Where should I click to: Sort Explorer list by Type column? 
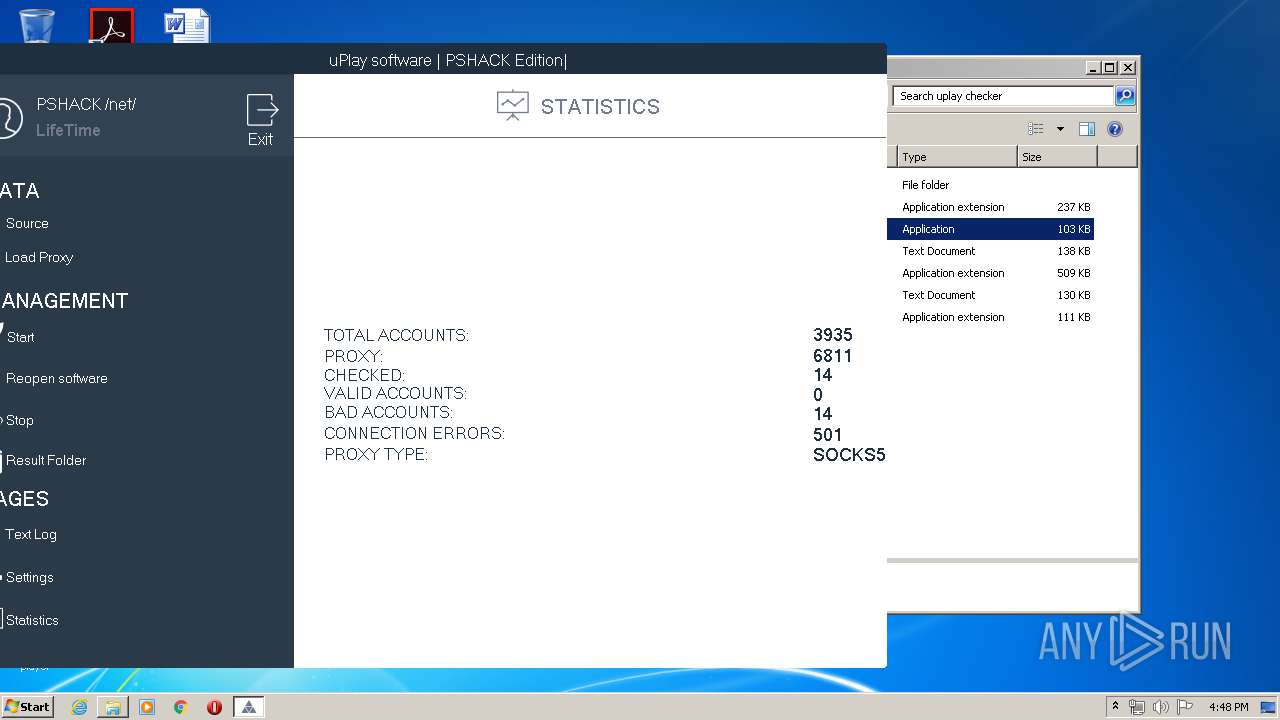957,157
